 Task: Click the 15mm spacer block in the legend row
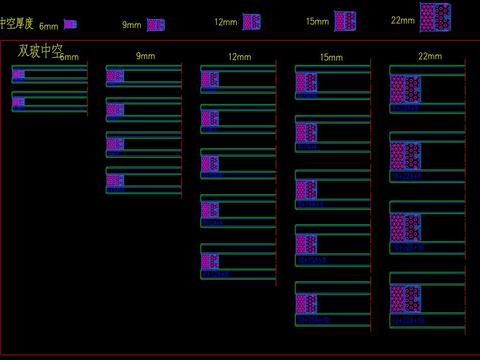tap(345, 21)
